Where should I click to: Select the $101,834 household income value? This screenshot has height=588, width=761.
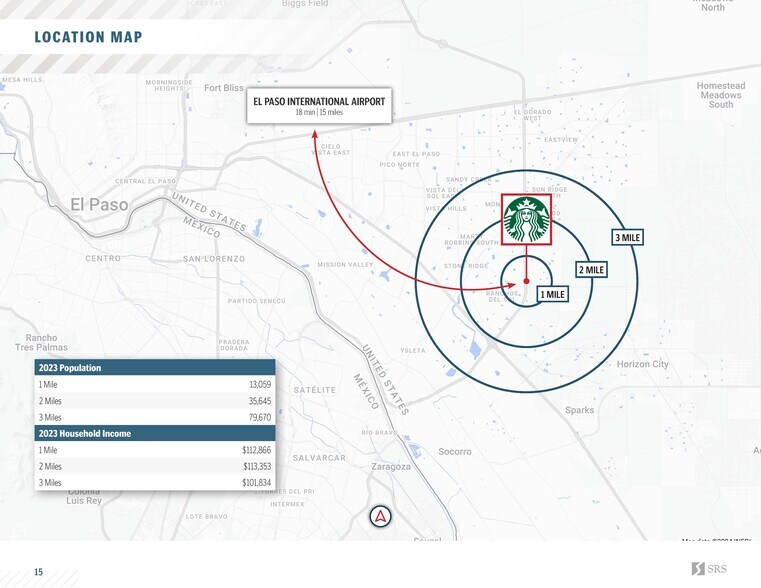(257, 482)
